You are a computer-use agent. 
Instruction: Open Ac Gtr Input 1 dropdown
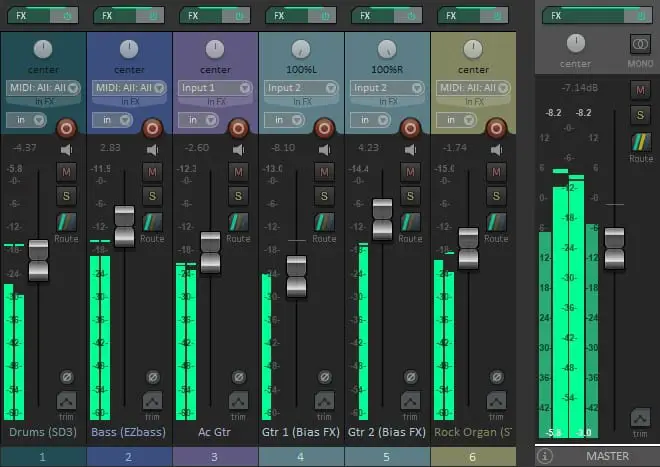215,88
